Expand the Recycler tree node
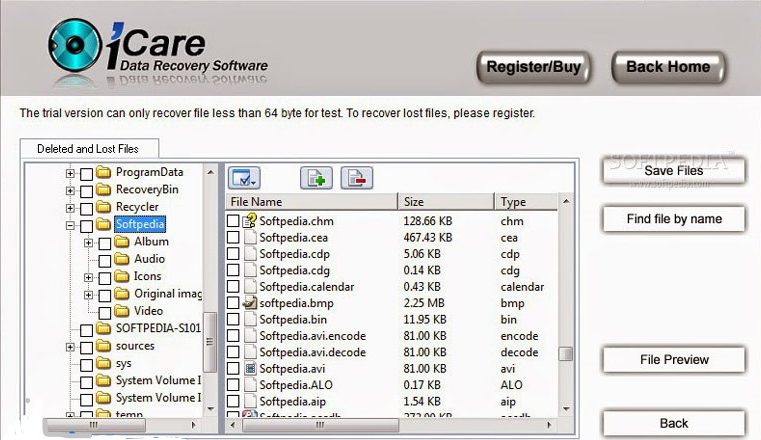Image resolution: width=761 pixels, height=440 pixels. [70, 208]
